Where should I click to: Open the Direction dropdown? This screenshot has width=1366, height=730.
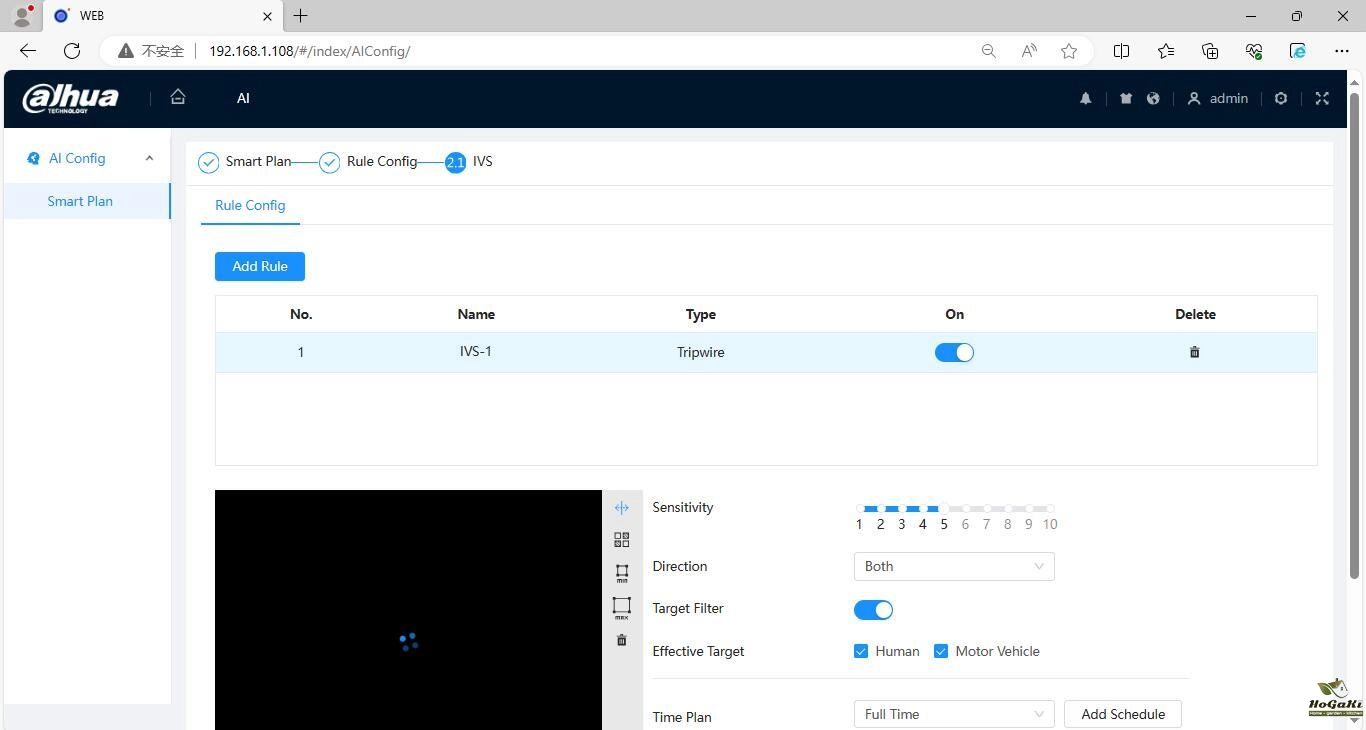coord(953,566)
